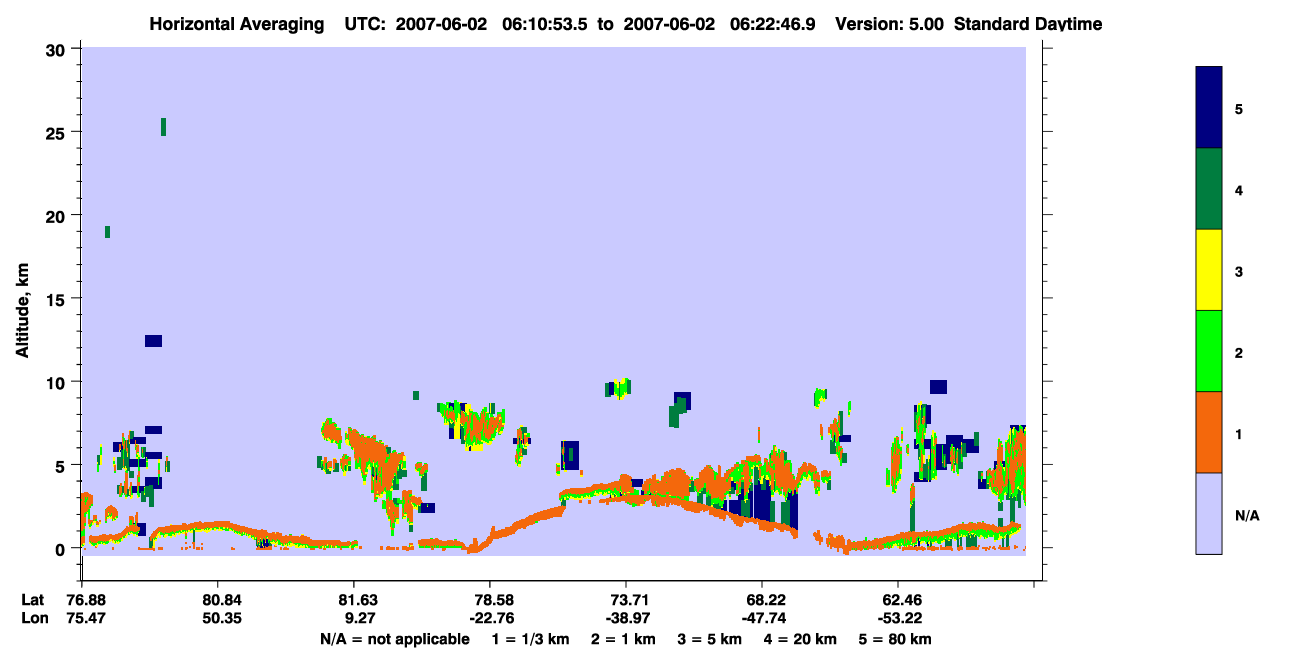
Task: Click the 10 altitude tick label
Action: (x=58, y=382)
